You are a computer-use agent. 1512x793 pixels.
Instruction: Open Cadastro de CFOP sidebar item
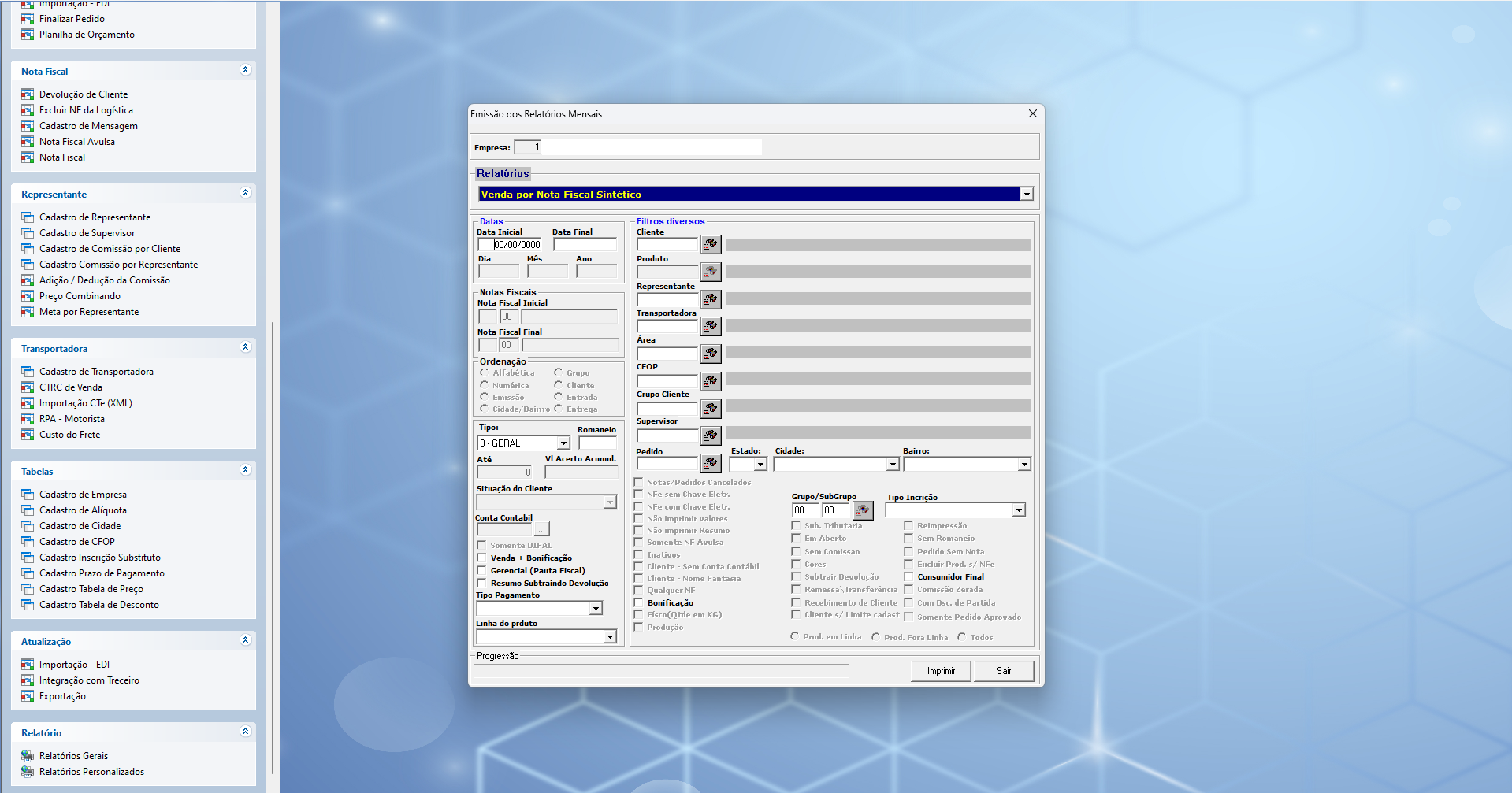(x=77, y=542)
